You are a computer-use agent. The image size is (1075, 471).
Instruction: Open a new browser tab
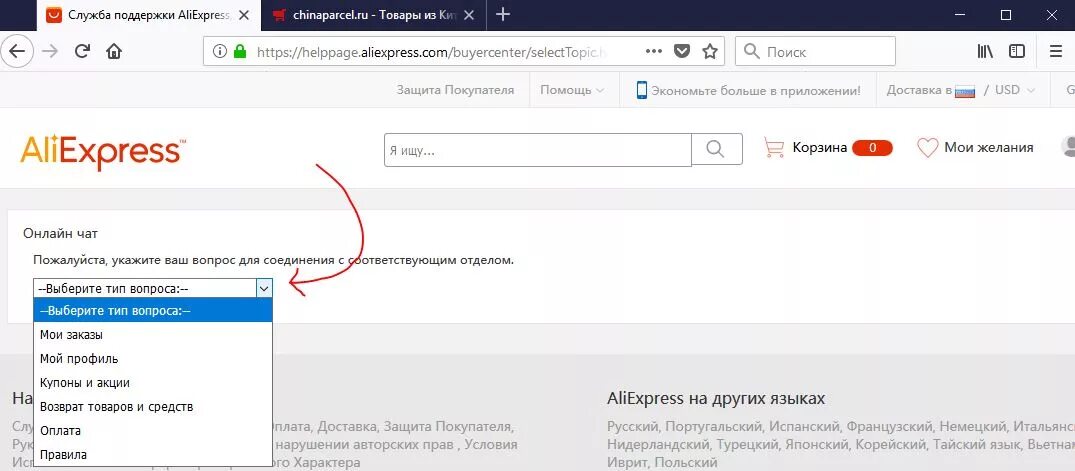[503, 14]
